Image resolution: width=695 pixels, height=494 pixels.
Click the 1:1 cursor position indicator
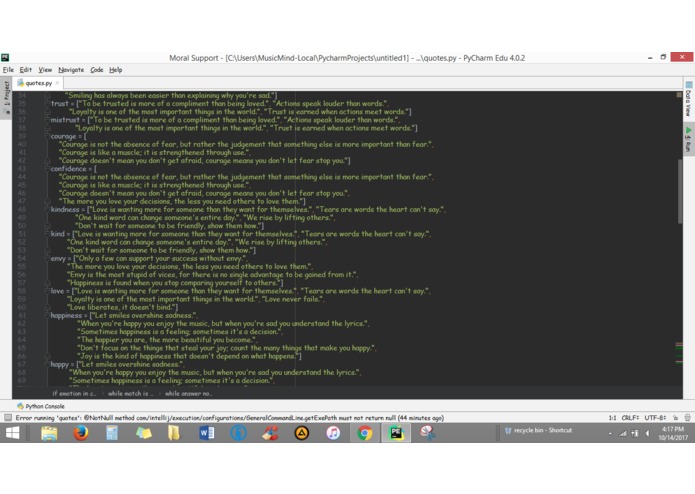tap(612, 417)
